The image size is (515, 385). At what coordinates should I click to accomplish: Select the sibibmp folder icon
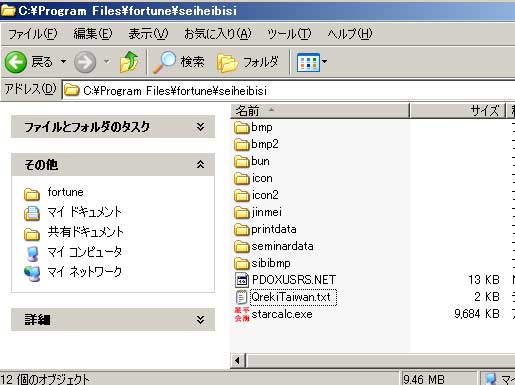242,264
